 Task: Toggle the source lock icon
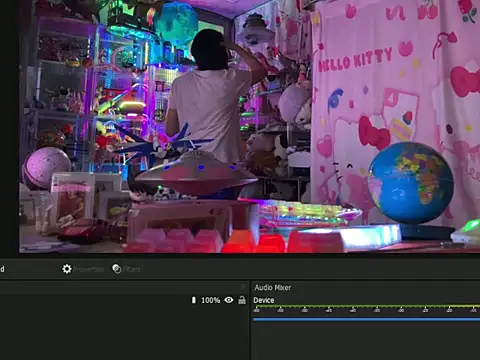pyautogui.click(x=242, y=300)
